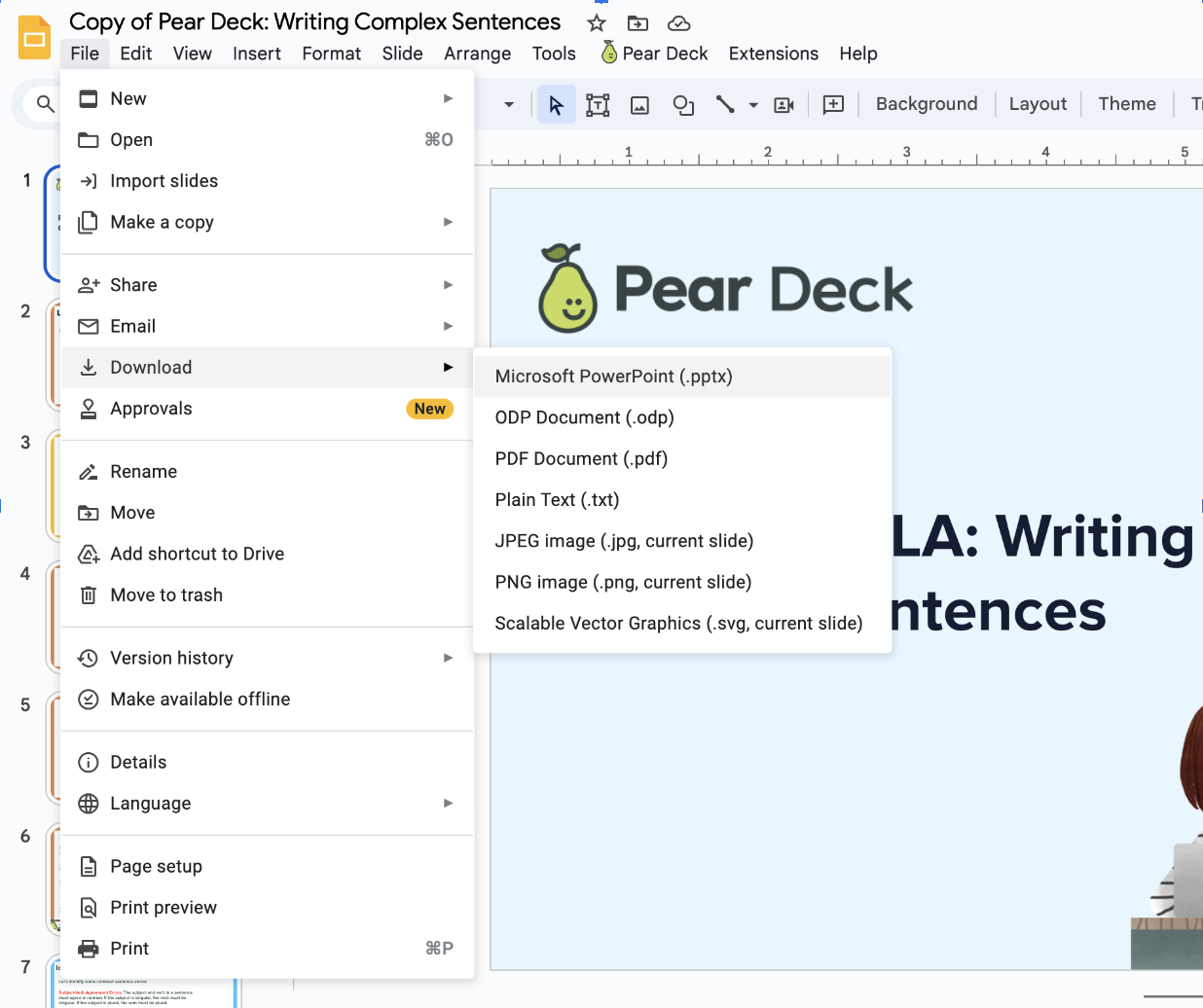
Task: Open the Theme picker
Action: (x=1126, y=103)
